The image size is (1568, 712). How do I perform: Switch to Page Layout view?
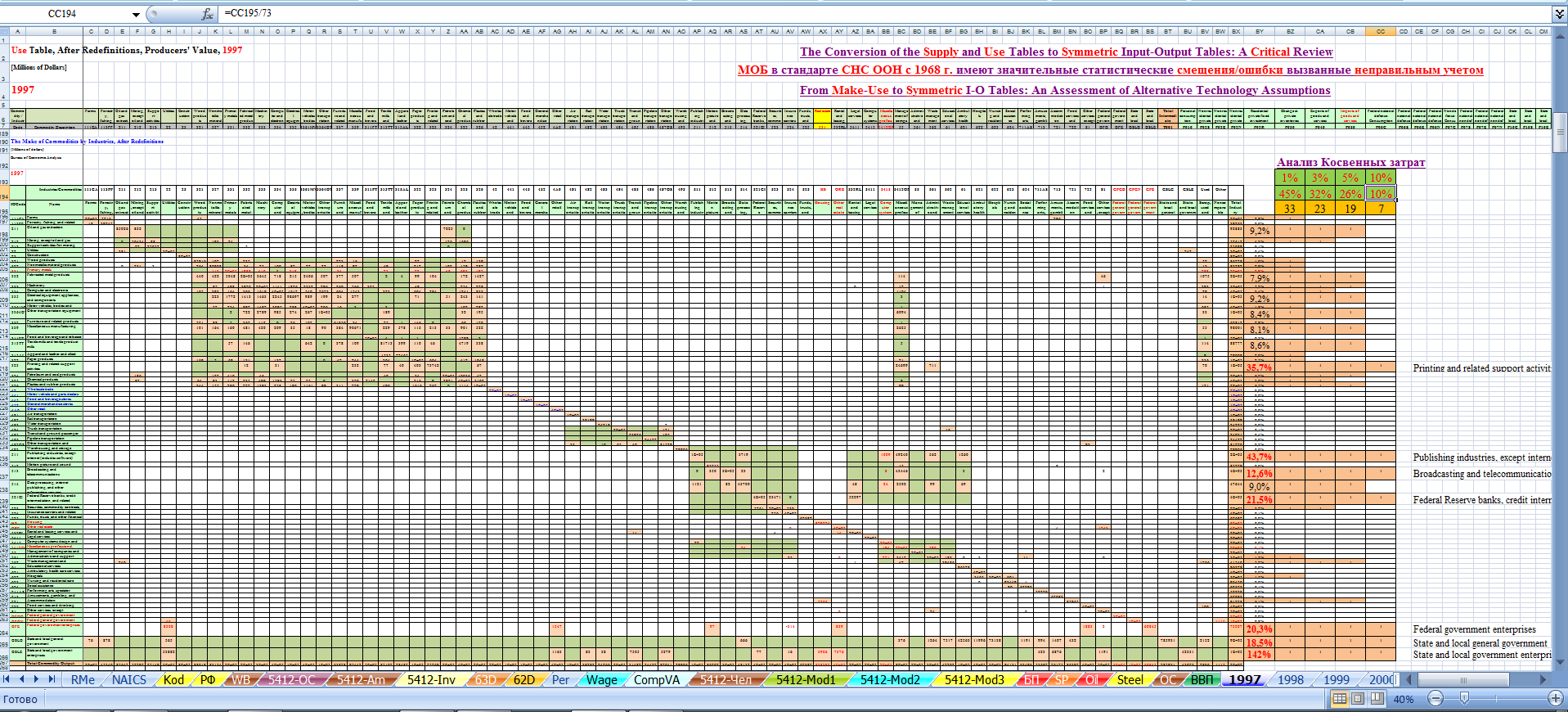(1358, 699)
